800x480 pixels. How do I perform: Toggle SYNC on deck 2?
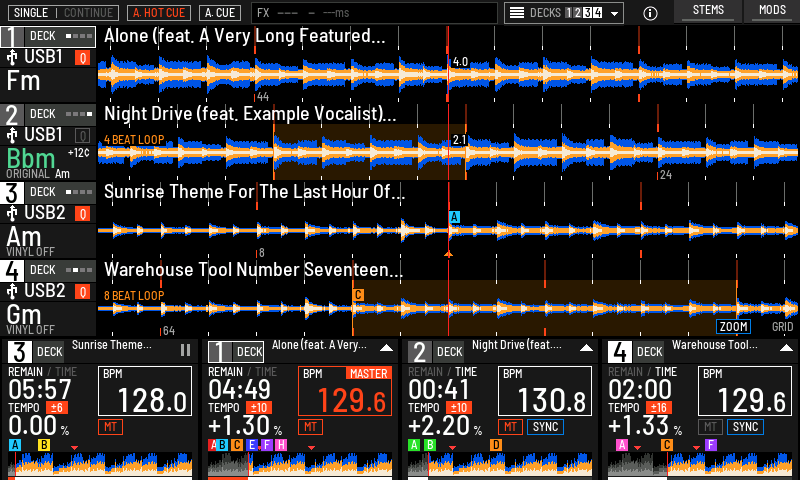coord(545,427)
